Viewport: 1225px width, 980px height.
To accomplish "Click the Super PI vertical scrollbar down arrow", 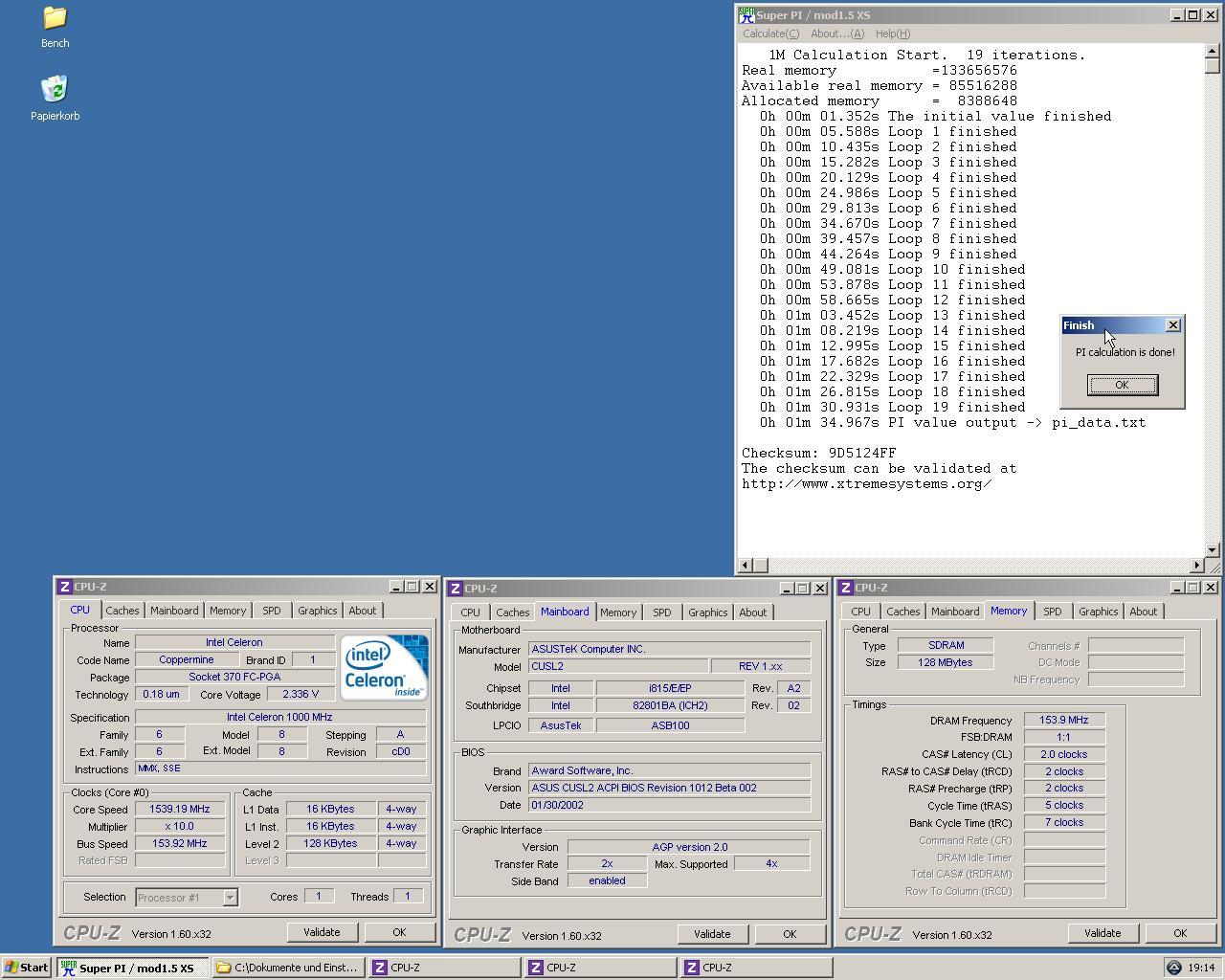I will click(1213, 550).
